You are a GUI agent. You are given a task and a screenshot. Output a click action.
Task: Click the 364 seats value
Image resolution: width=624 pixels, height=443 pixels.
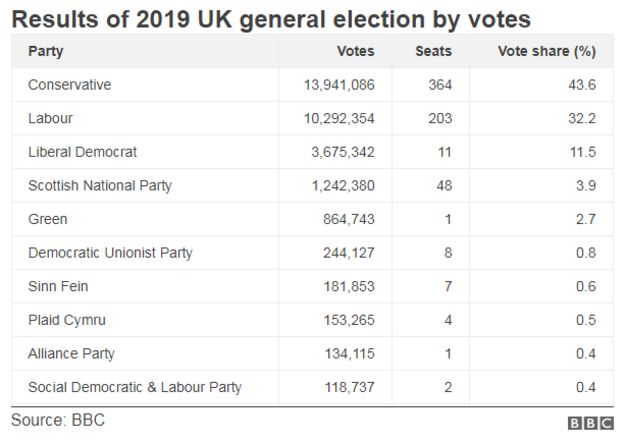[439, 85]
